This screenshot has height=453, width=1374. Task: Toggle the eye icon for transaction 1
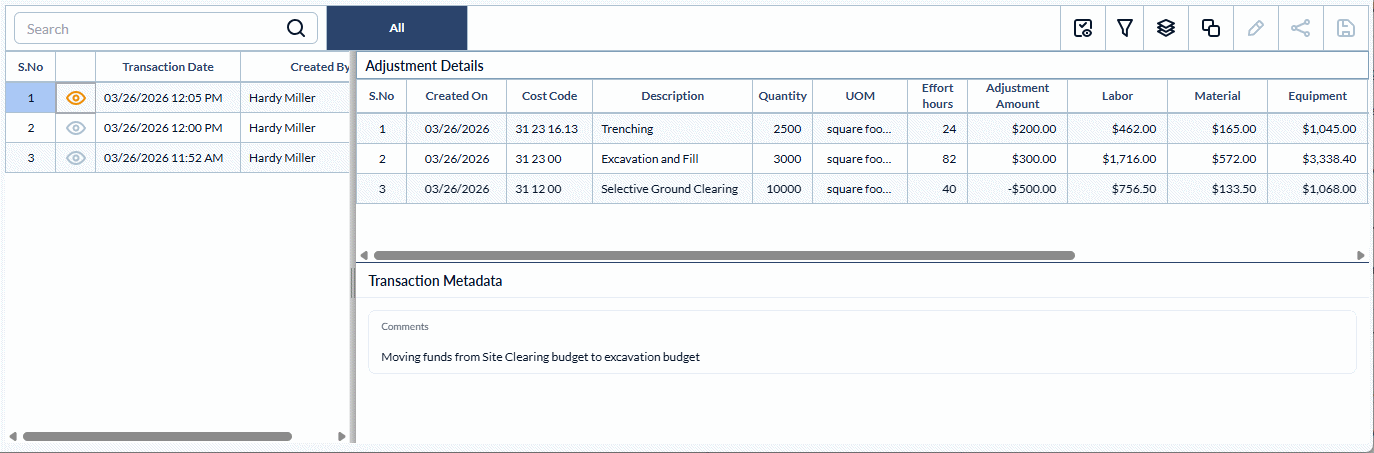[x=76, y=98]
